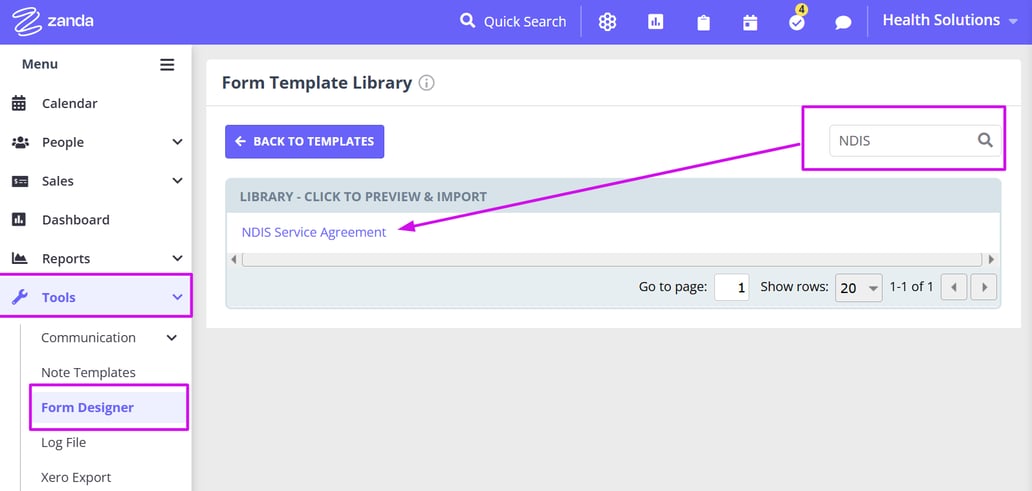Viewport: 1032px width, 491px height.
Task: Click the Back to Templates button
Action: [x=304, y=141]
